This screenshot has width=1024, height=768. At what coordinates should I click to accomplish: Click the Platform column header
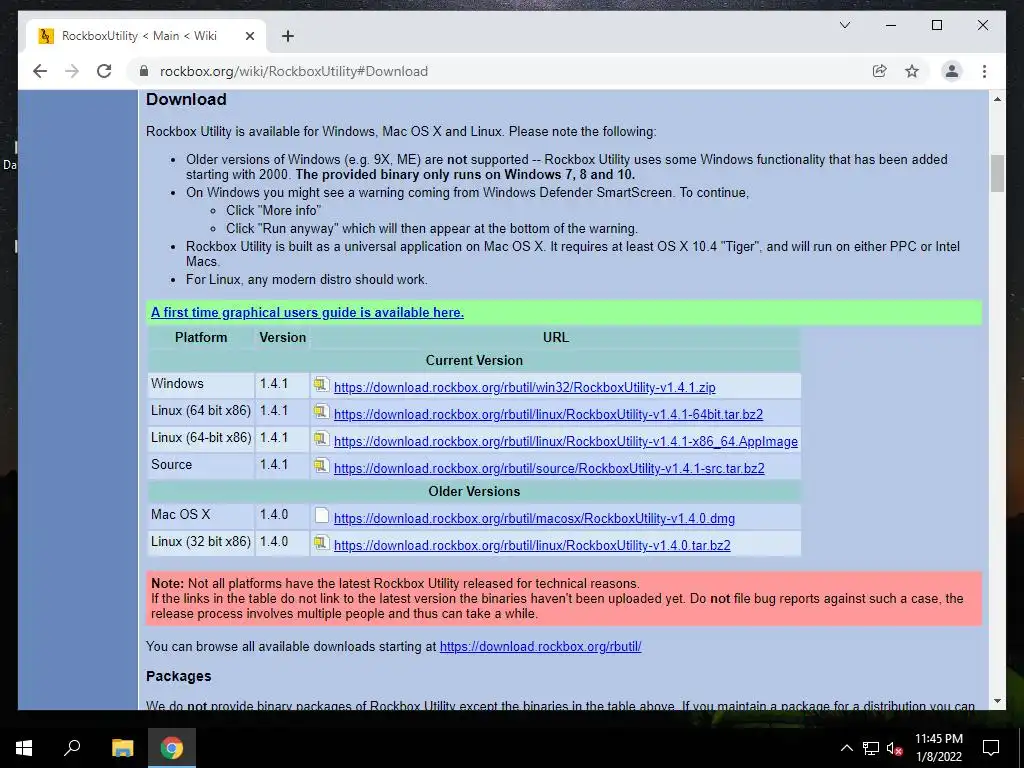coord(201,338)
